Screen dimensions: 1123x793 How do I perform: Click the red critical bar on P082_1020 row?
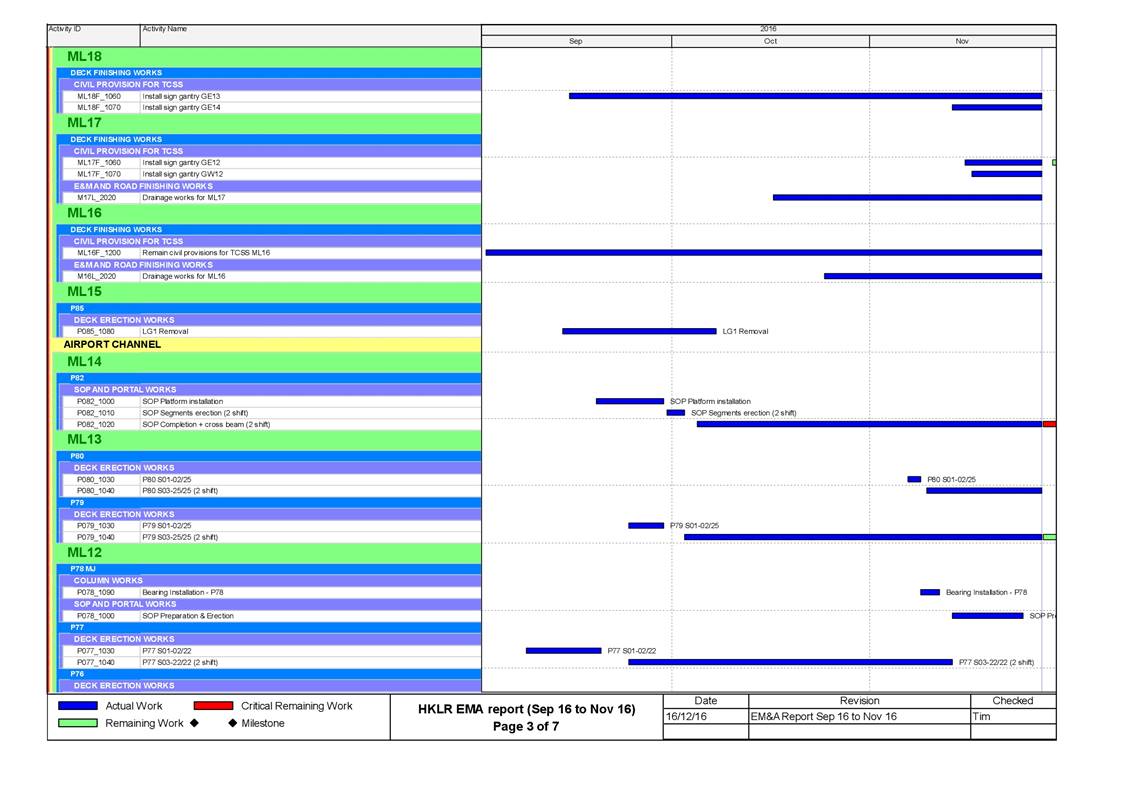coord(1049,424)
